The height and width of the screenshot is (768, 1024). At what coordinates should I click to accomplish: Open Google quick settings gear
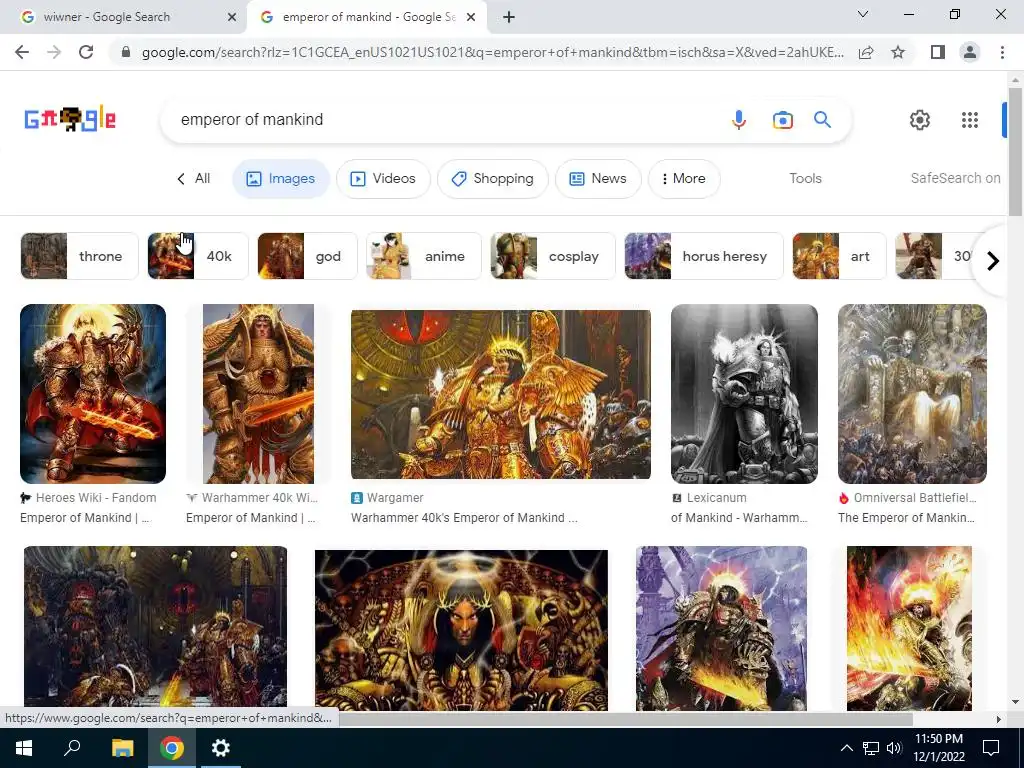pyautogui.click(x=920, y=120)
